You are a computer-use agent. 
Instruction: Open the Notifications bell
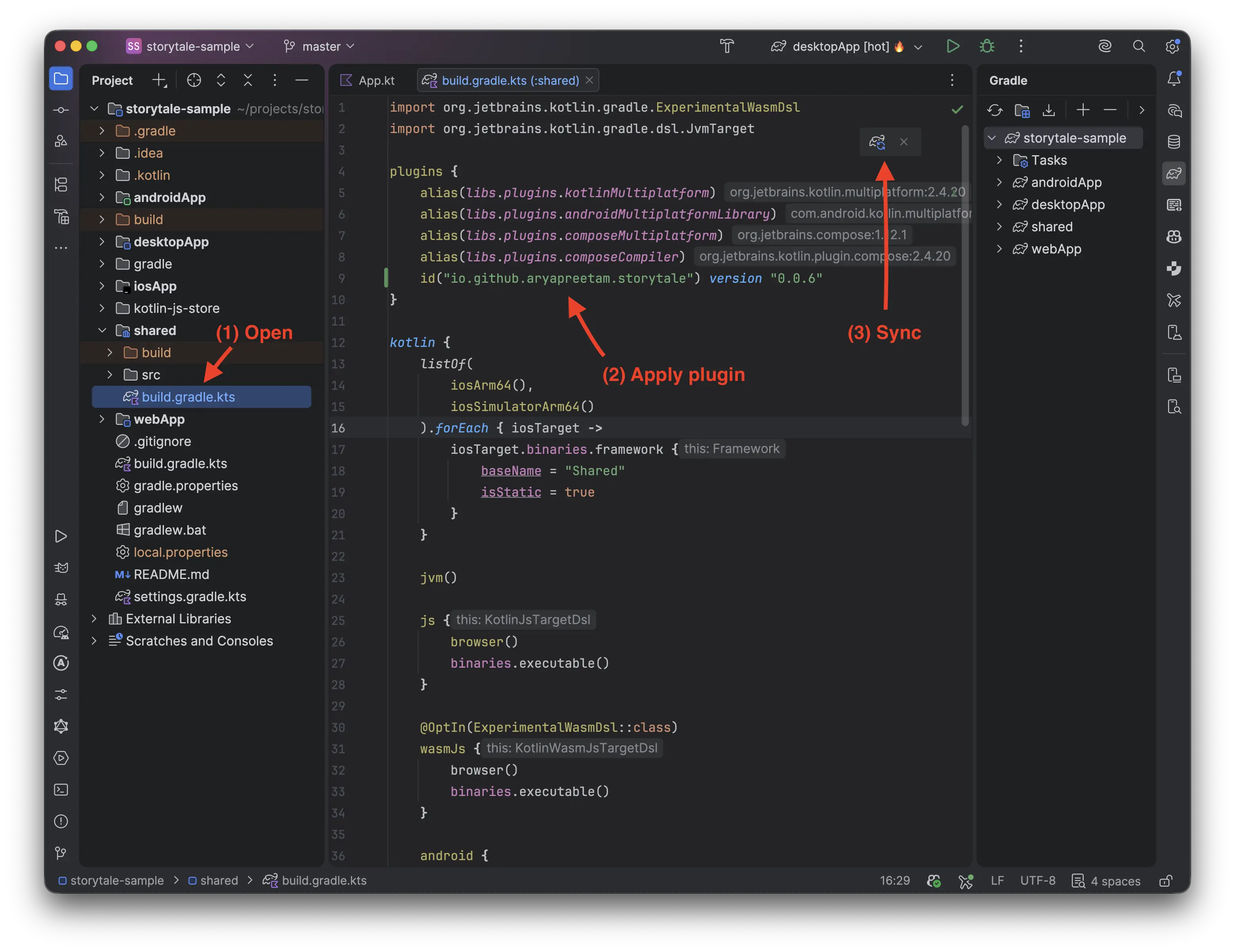point(1174,78)
